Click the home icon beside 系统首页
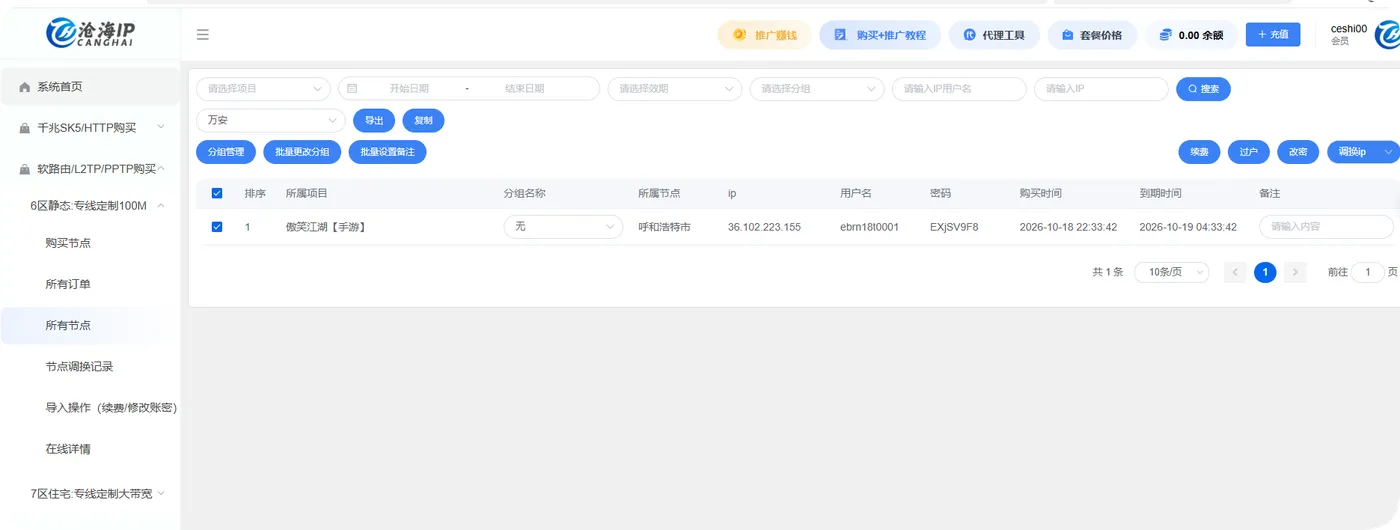The height and width of the screenshot is (530, 1400). pyautogui.click(x=25, y=87)
